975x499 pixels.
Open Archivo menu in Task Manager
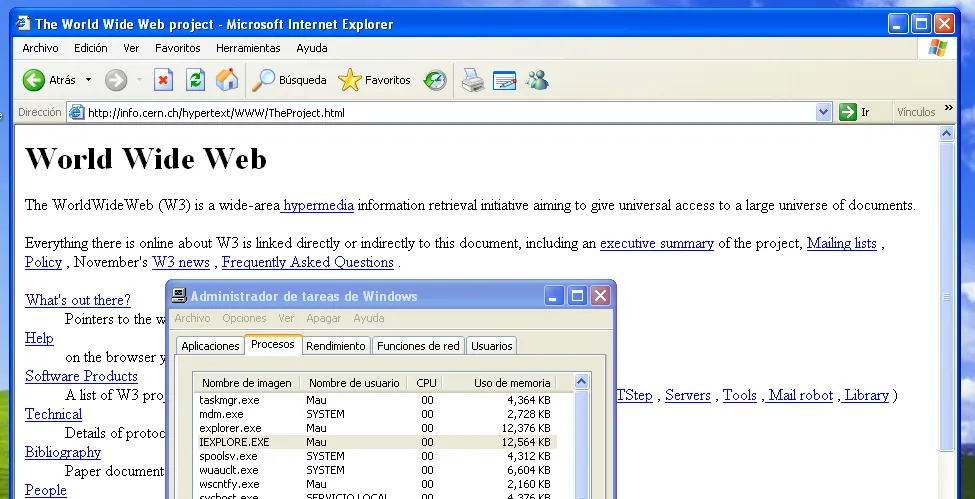click(192, 318)
